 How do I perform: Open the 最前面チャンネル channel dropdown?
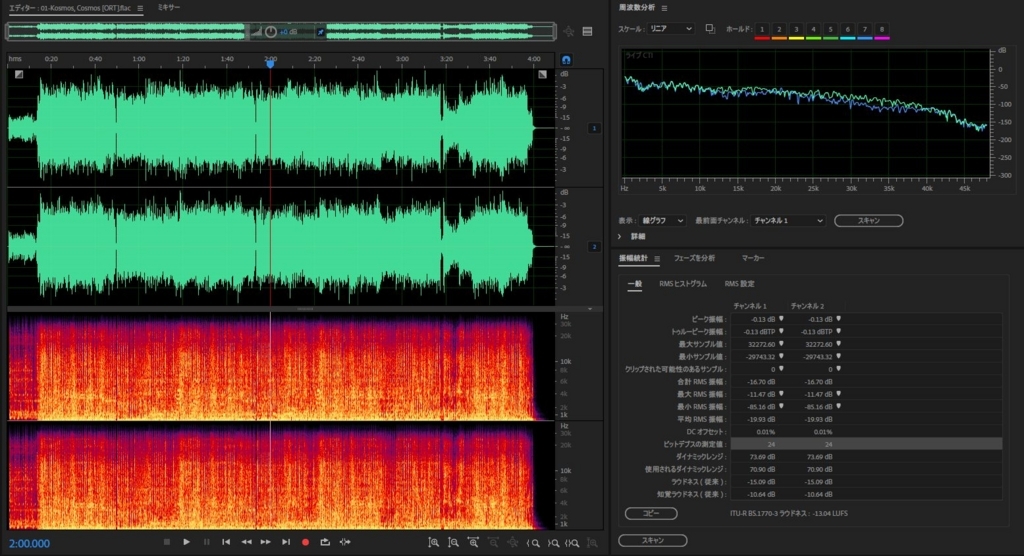[x=788, y=221]
